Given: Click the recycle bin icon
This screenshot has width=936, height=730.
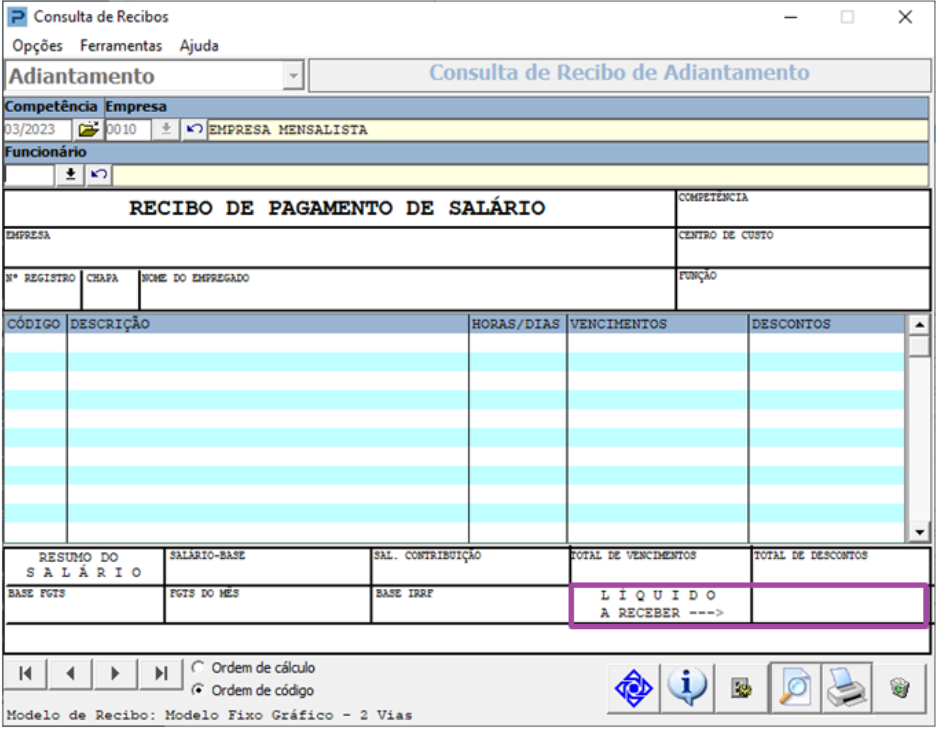Looking at the screenshot, I should click(x=899, y=688).
